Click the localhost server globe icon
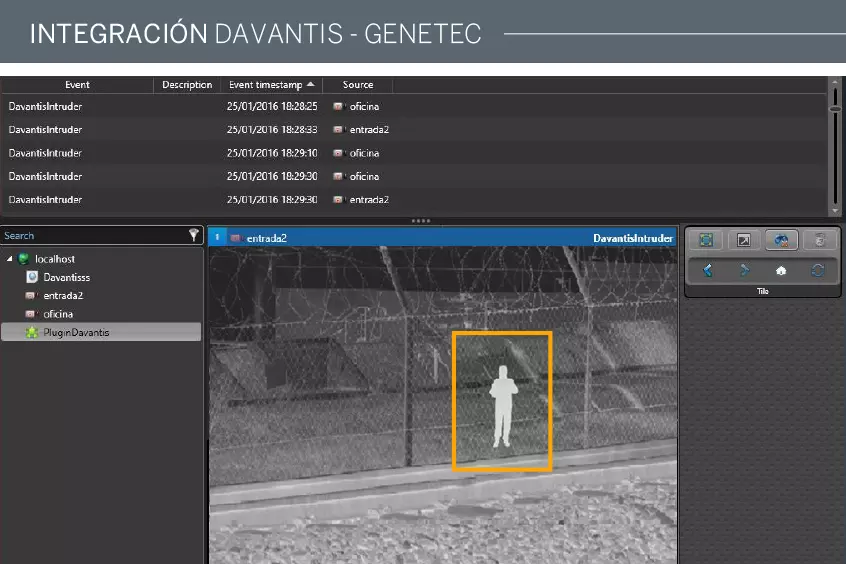 [x=24, y=259]
